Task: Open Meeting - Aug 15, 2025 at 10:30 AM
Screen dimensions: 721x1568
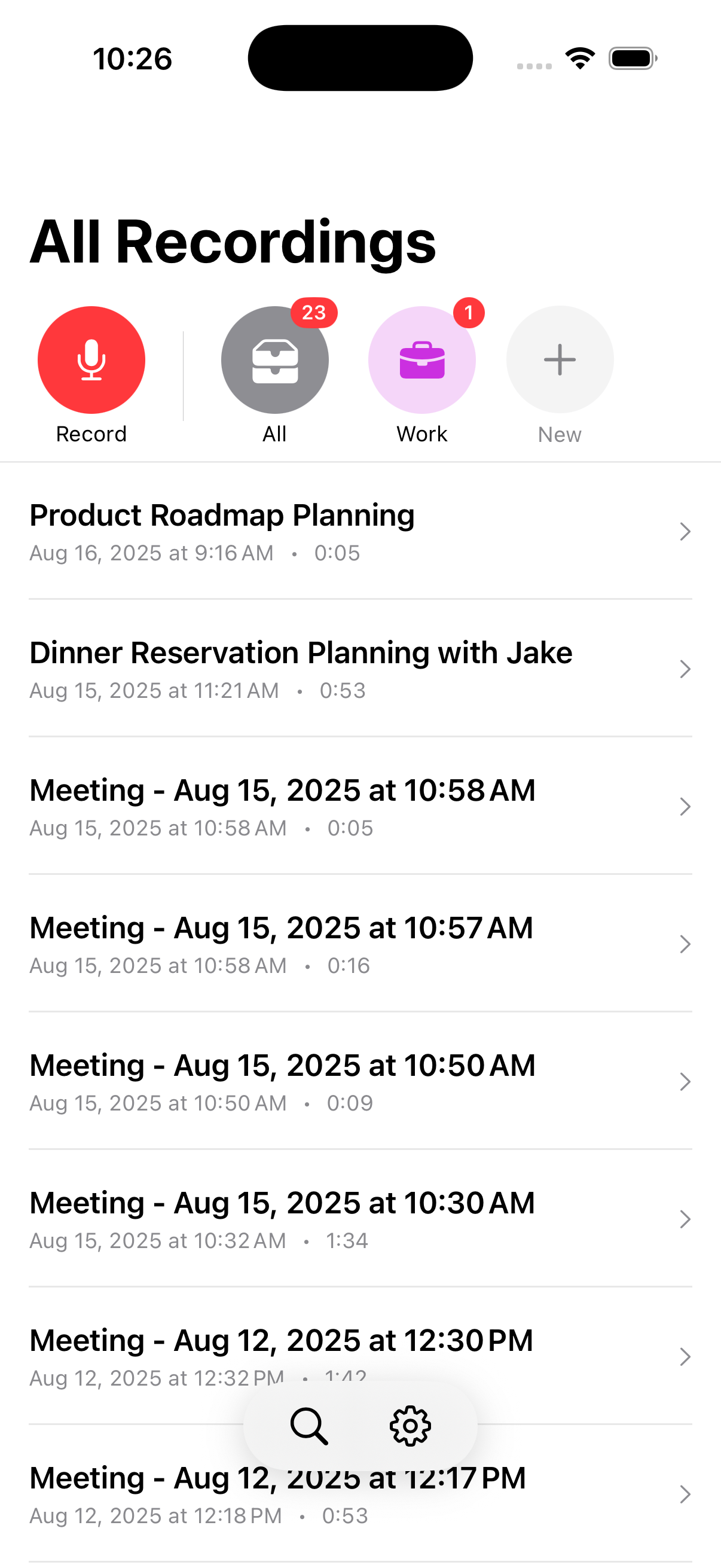Action: [282, 1203]
